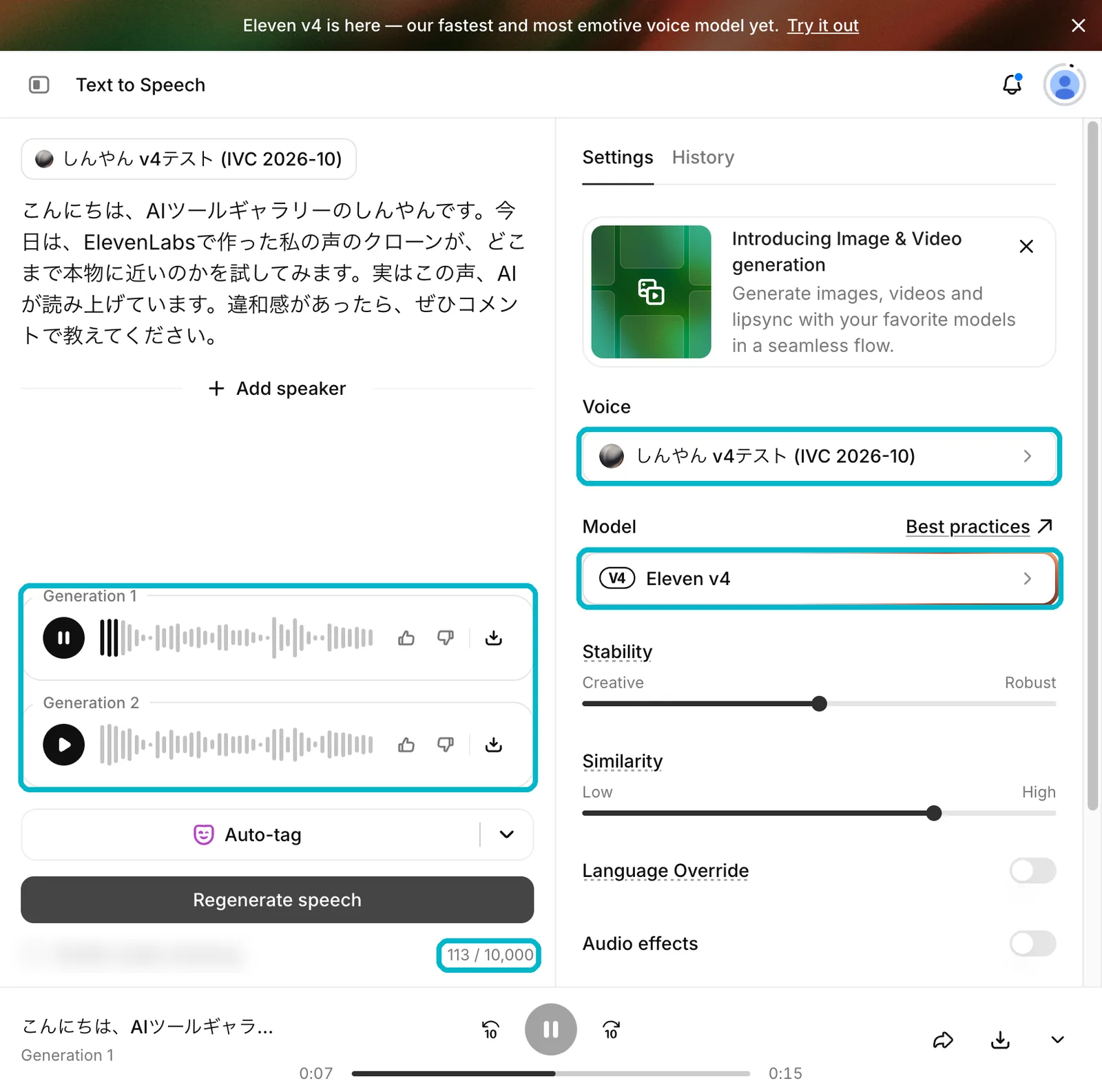Enable Language Override switch
Screen dimensions: 1102x1092
(x=1032, y=871)
